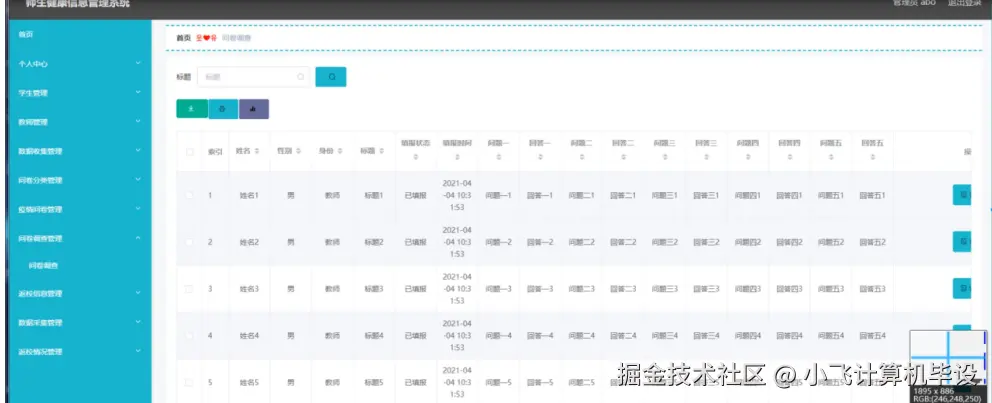Sort table by 回答二 column arrows
This screenshot has width=992, height=403.
pos(623,156)
